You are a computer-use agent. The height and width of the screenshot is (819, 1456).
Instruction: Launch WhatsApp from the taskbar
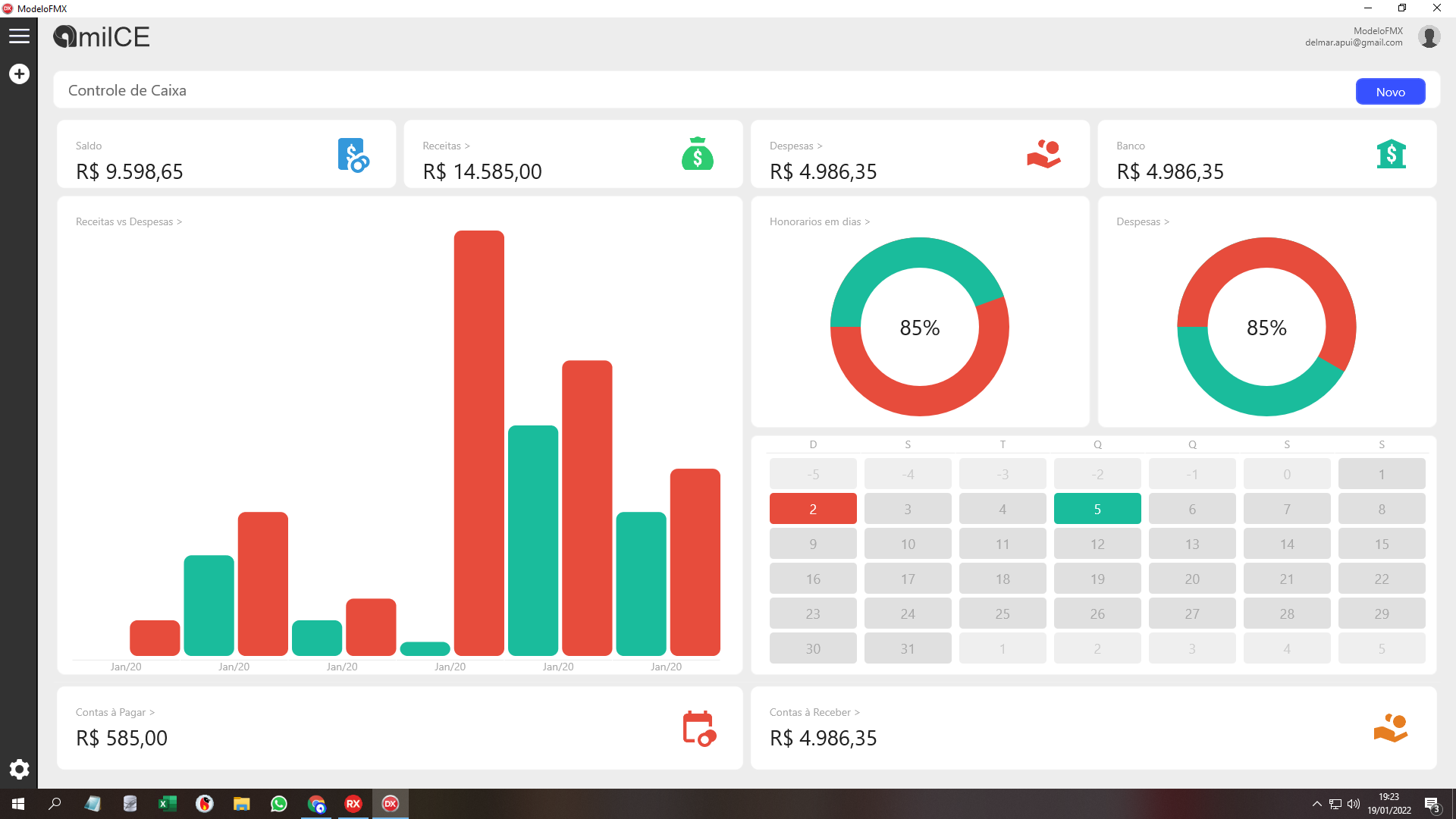coord(279,804)
